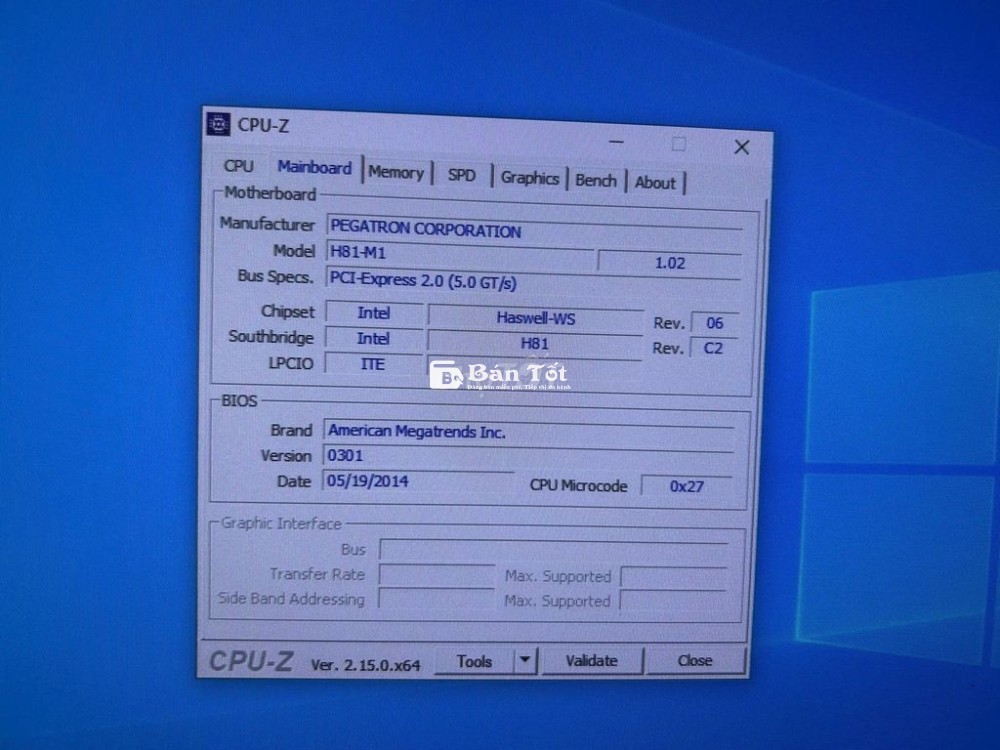Click the Max. Supported field beside Side Band Addressing
The image size is (1000, 750).
click(x=673, y=601)
